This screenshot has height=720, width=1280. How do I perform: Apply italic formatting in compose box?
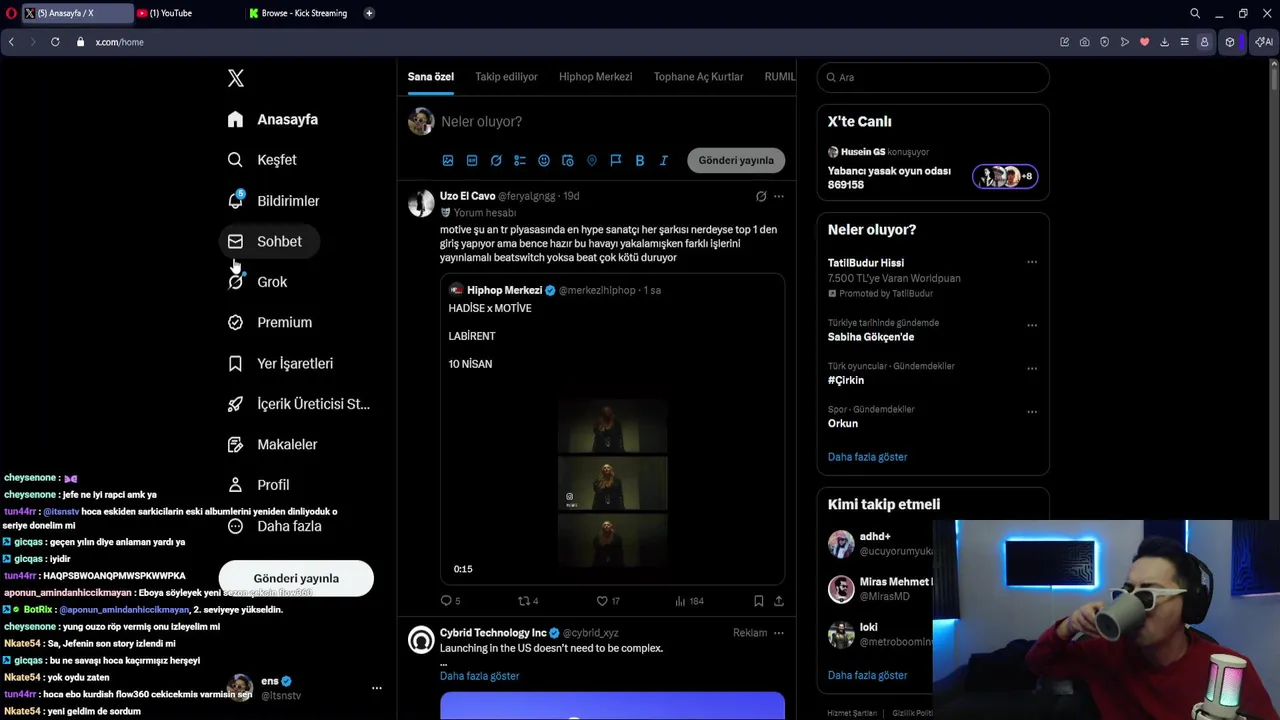[664, 160]
